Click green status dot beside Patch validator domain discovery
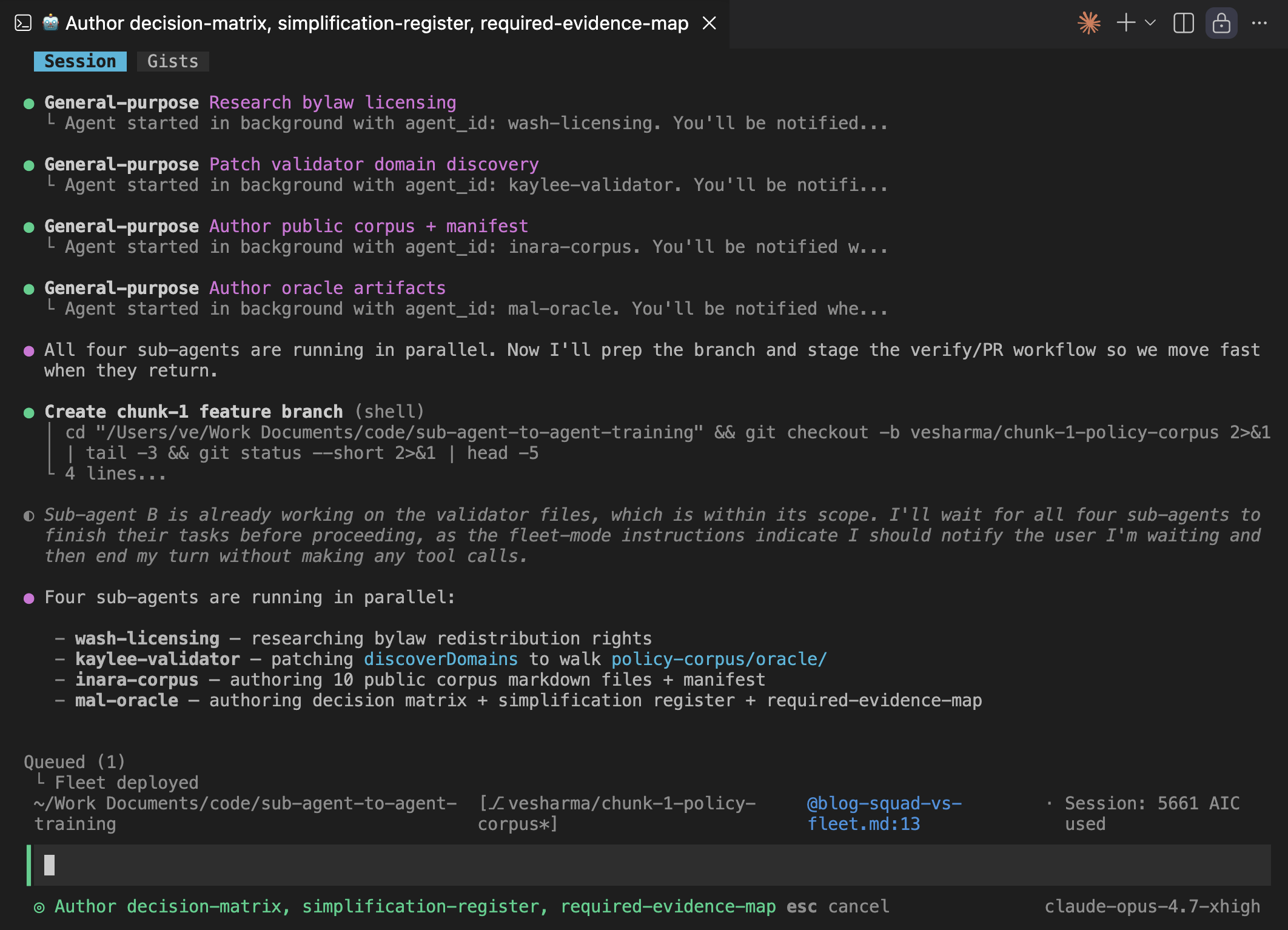Viewport: 1288px width, 930px height. pos(29,166)
